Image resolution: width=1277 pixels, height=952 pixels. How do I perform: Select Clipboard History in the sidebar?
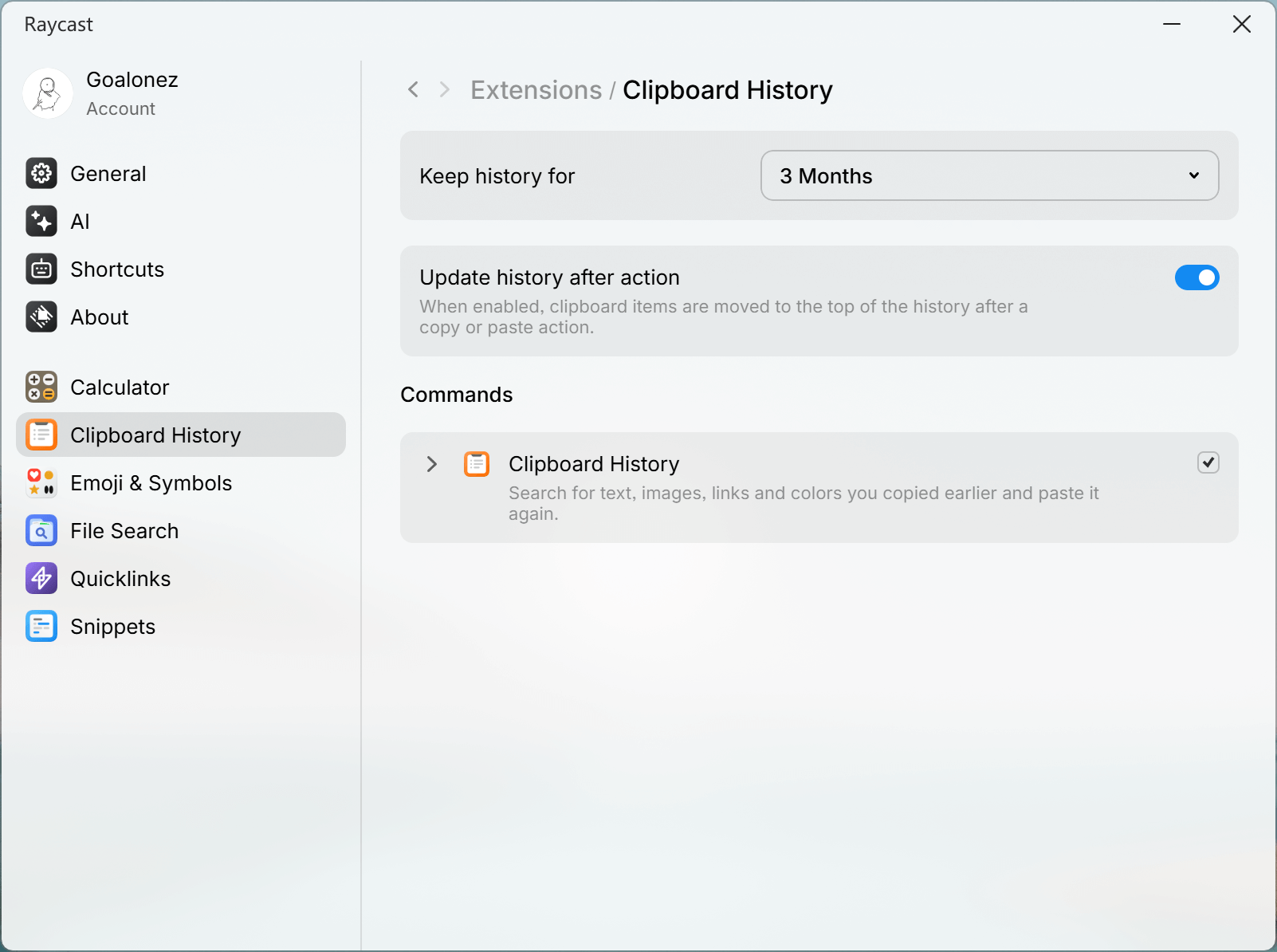point(181,435)
